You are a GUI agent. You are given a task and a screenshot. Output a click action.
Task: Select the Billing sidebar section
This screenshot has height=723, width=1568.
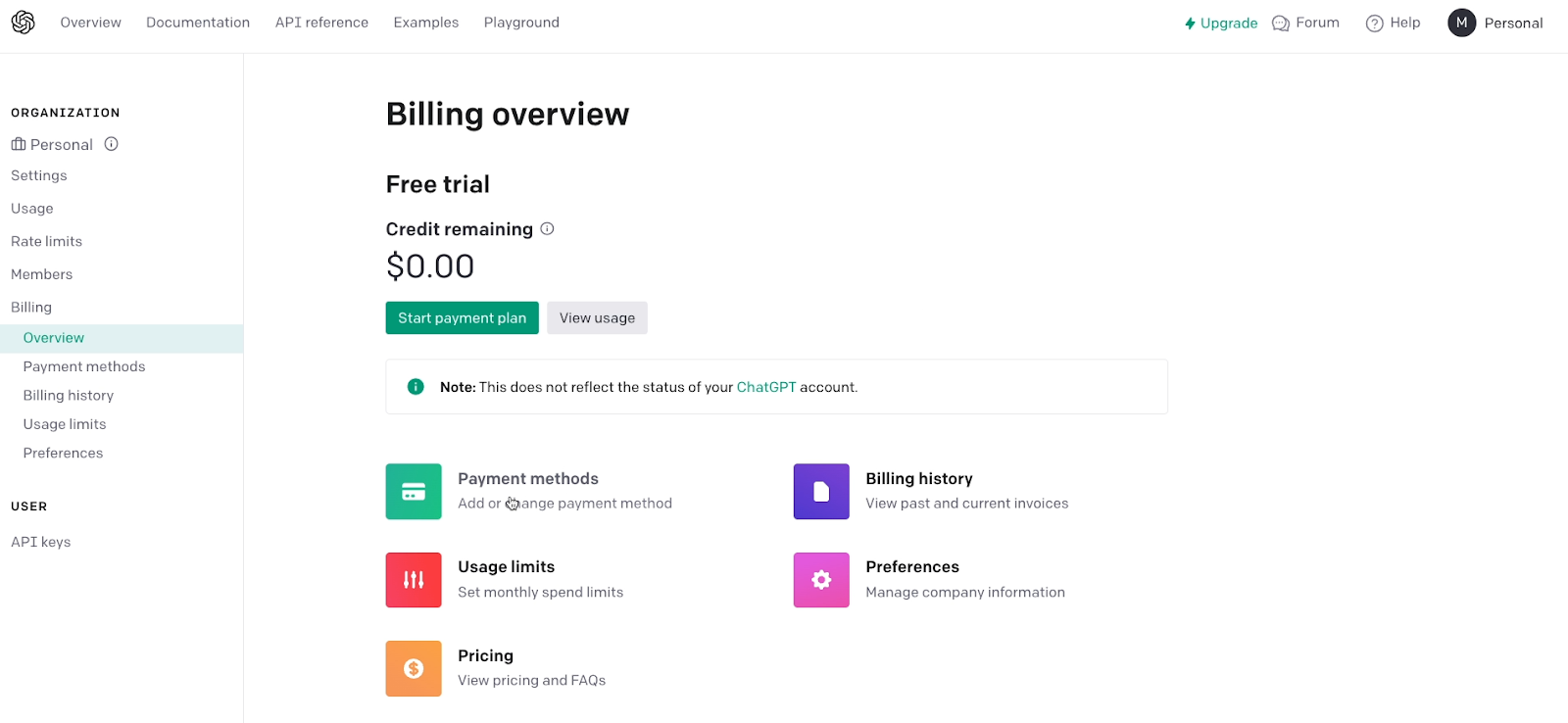[x=31, y=308]
